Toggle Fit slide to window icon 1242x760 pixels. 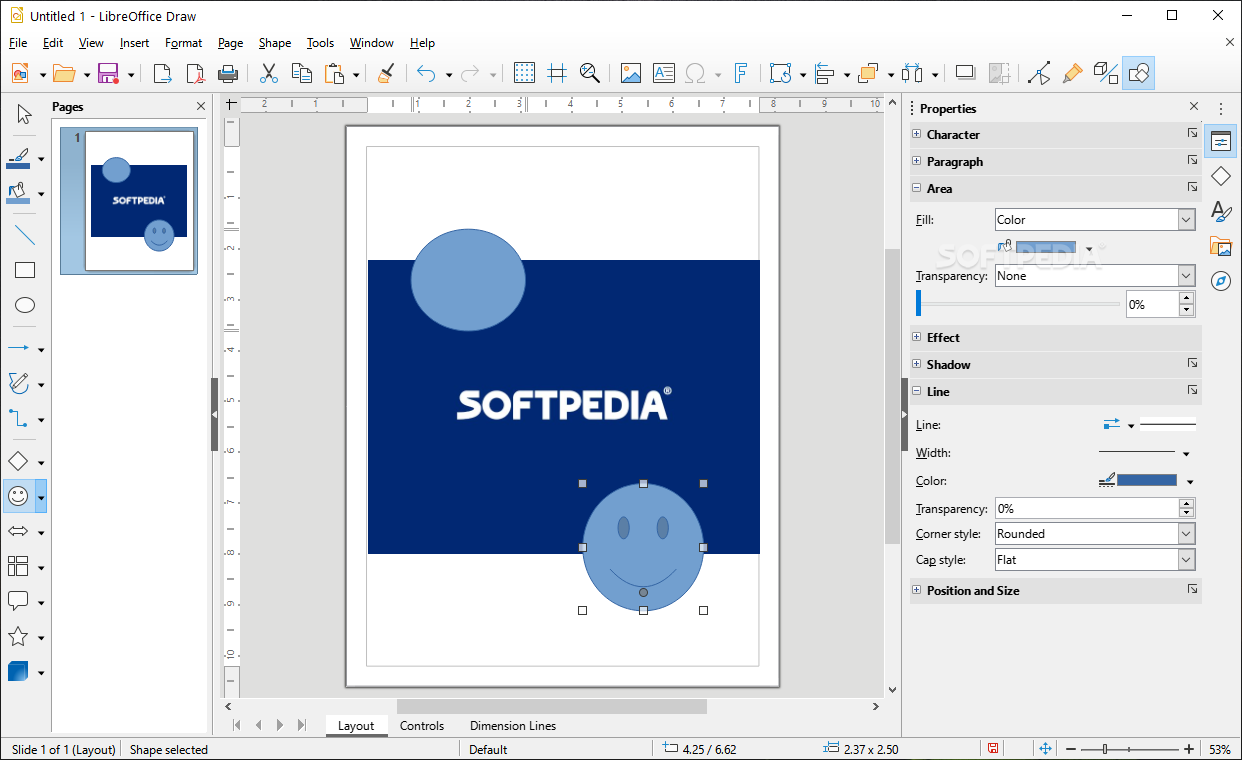[1045, 749]
